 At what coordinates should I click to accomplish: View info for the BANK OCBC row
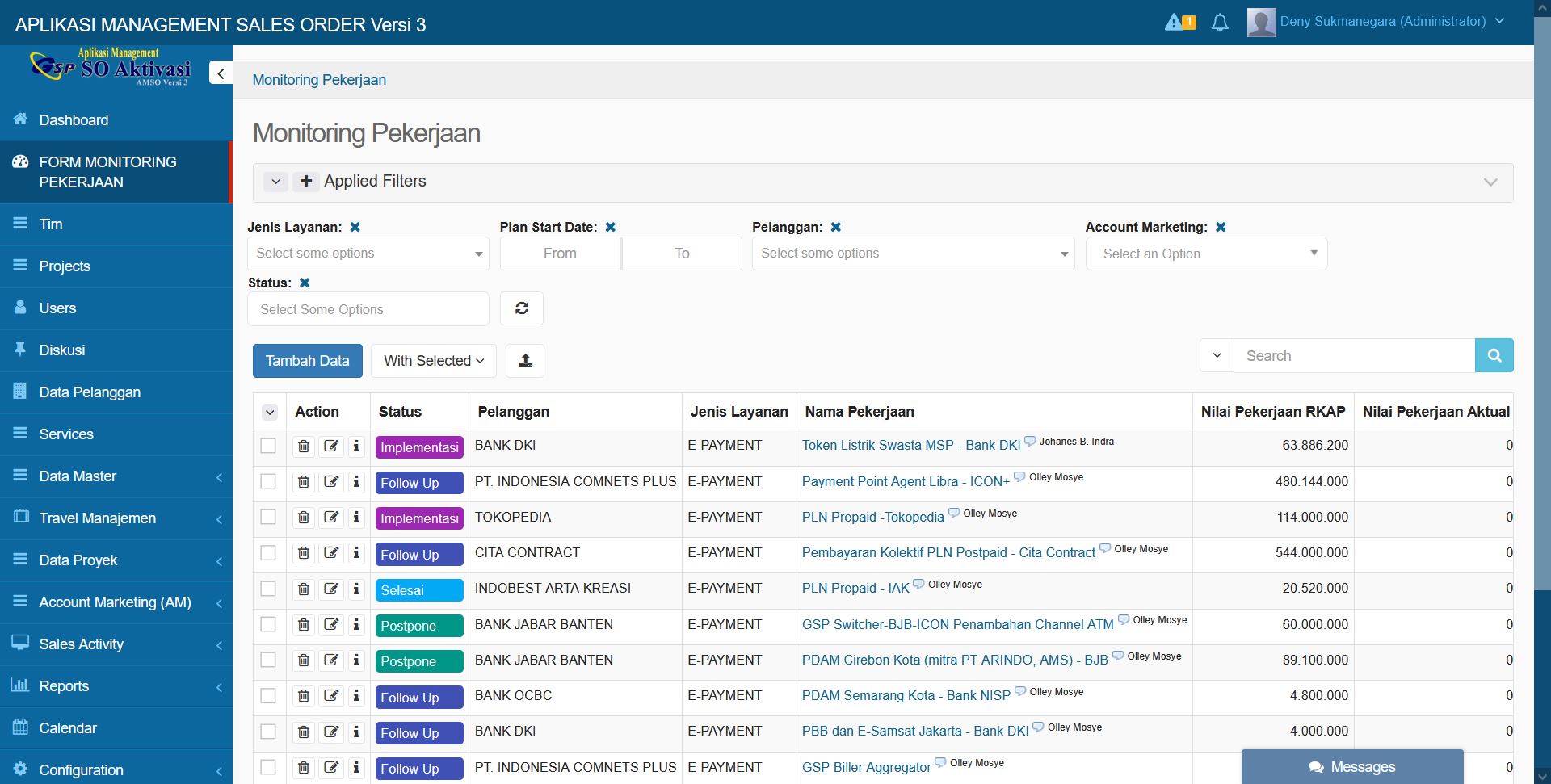point(356,696)
